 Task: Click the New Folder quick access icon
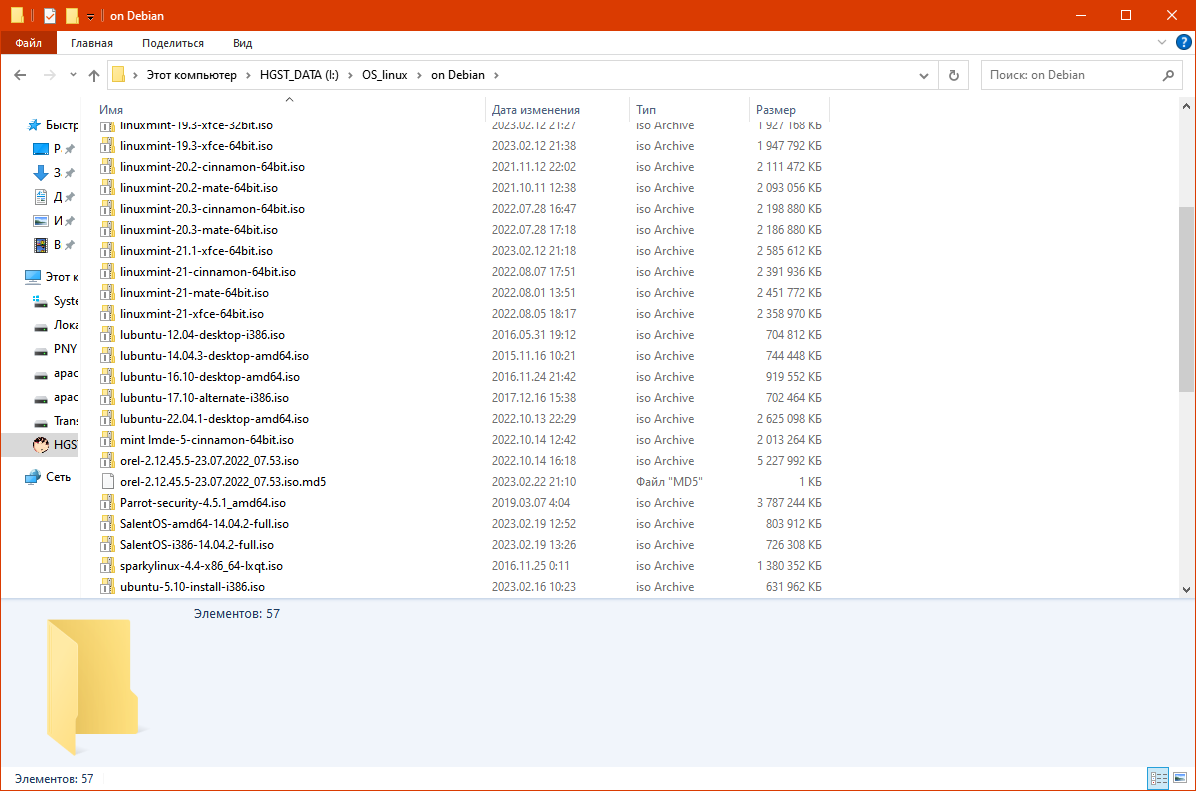tap(72, 15)
